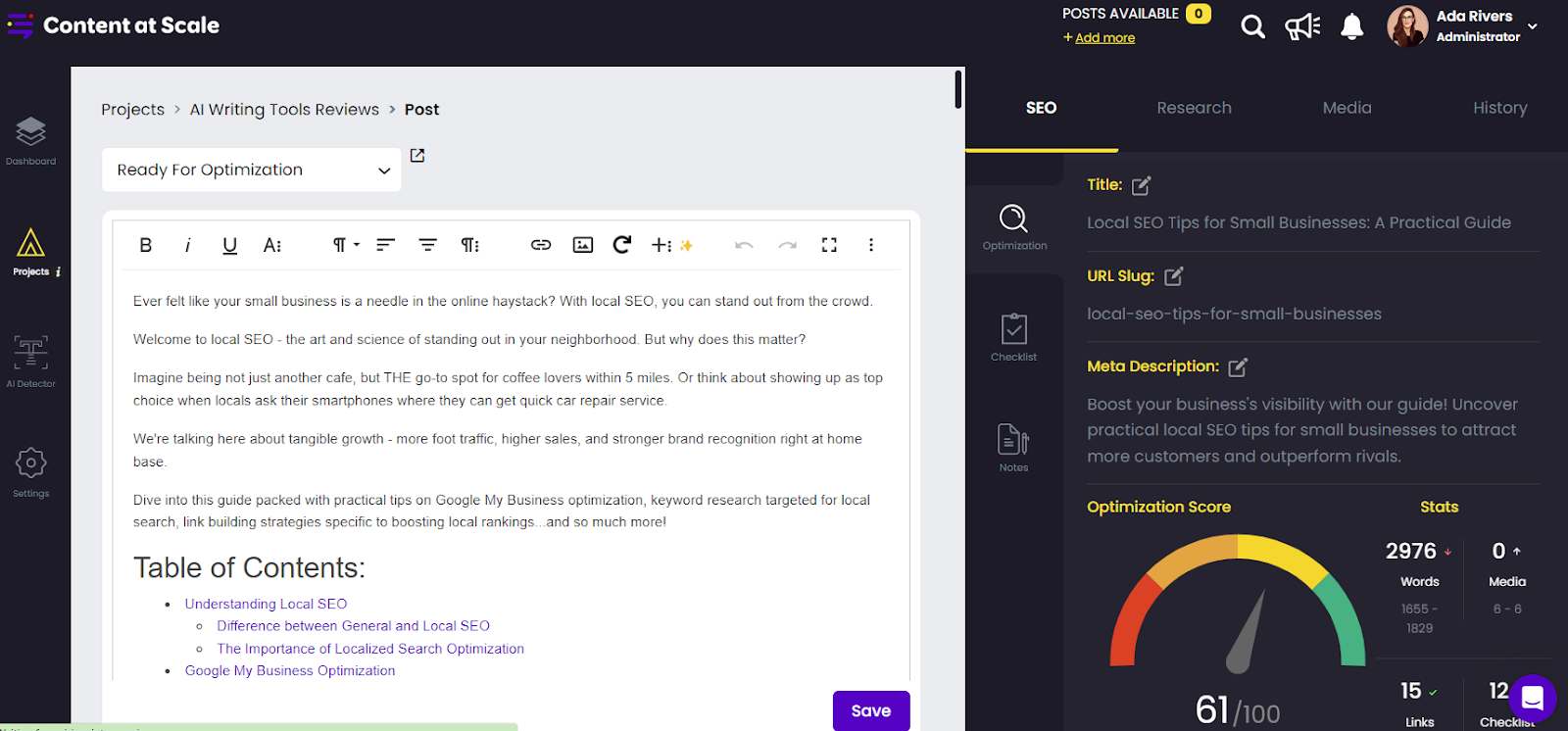Open Projects in the sidebar
Image resolution: width=1568 pixels, height=731 pixels.
[x=31, y=252]
